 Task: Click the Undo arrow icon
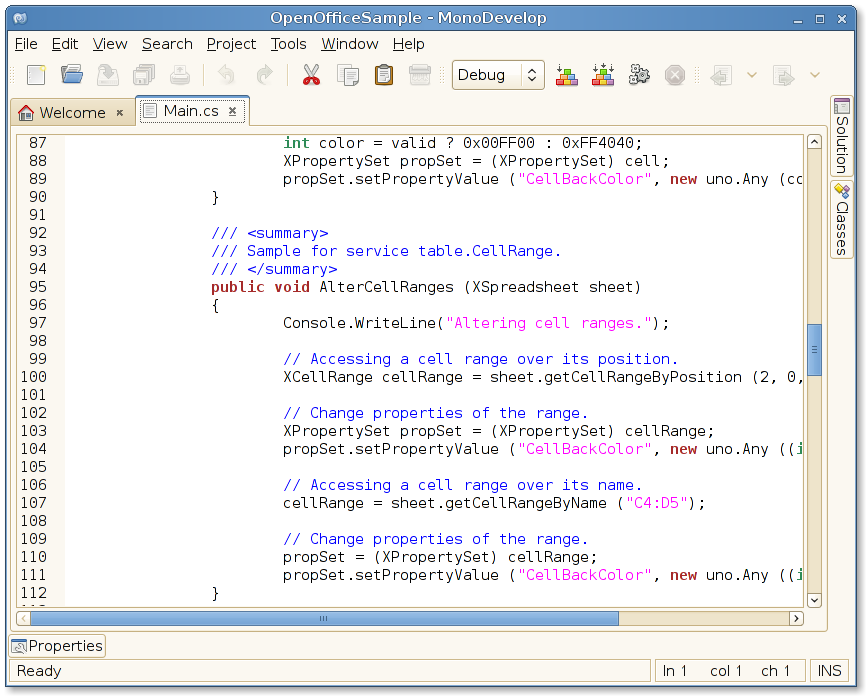(x=226, y=75)
